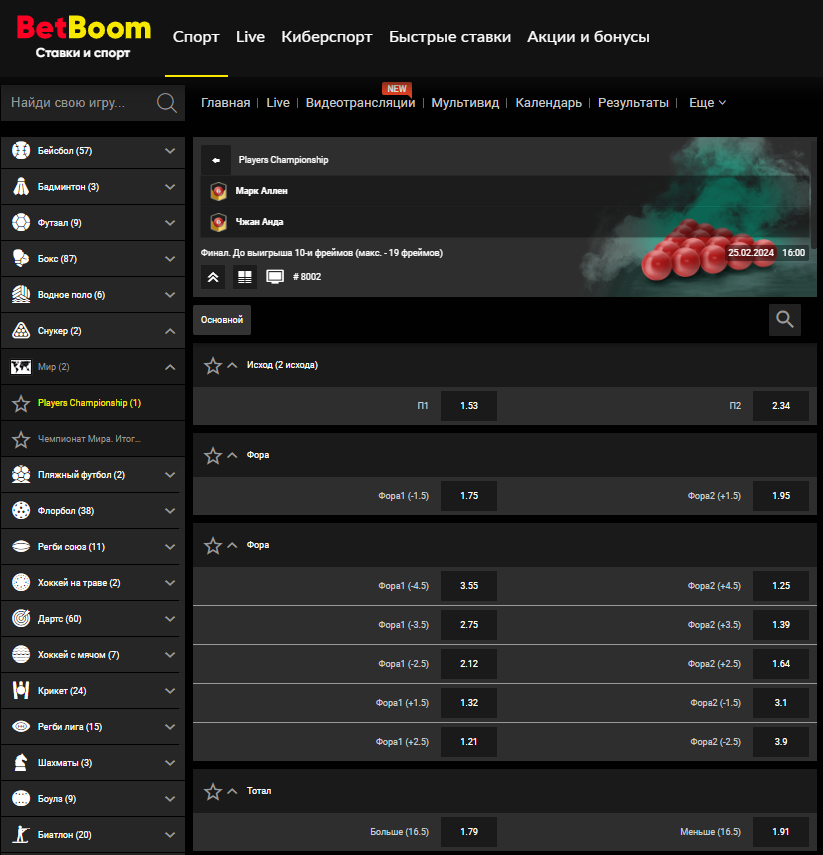Open the Быстрые ставки tab
This screenshot has width=823, height=855.
click(x=450, y=37)
